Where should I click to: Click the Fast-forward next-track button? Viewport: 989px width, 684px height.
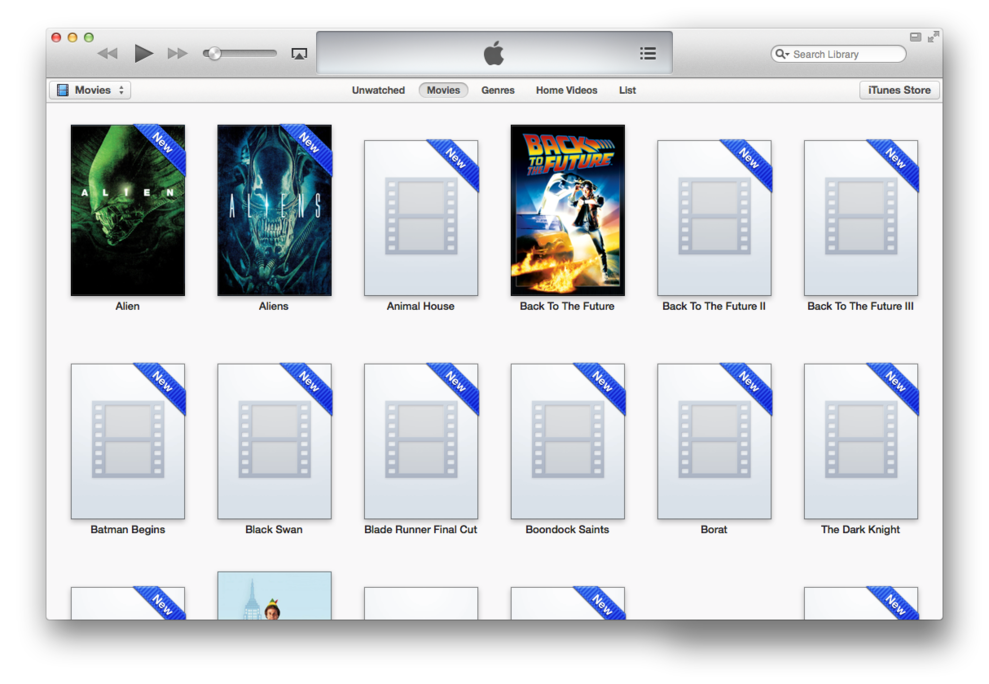177,54
